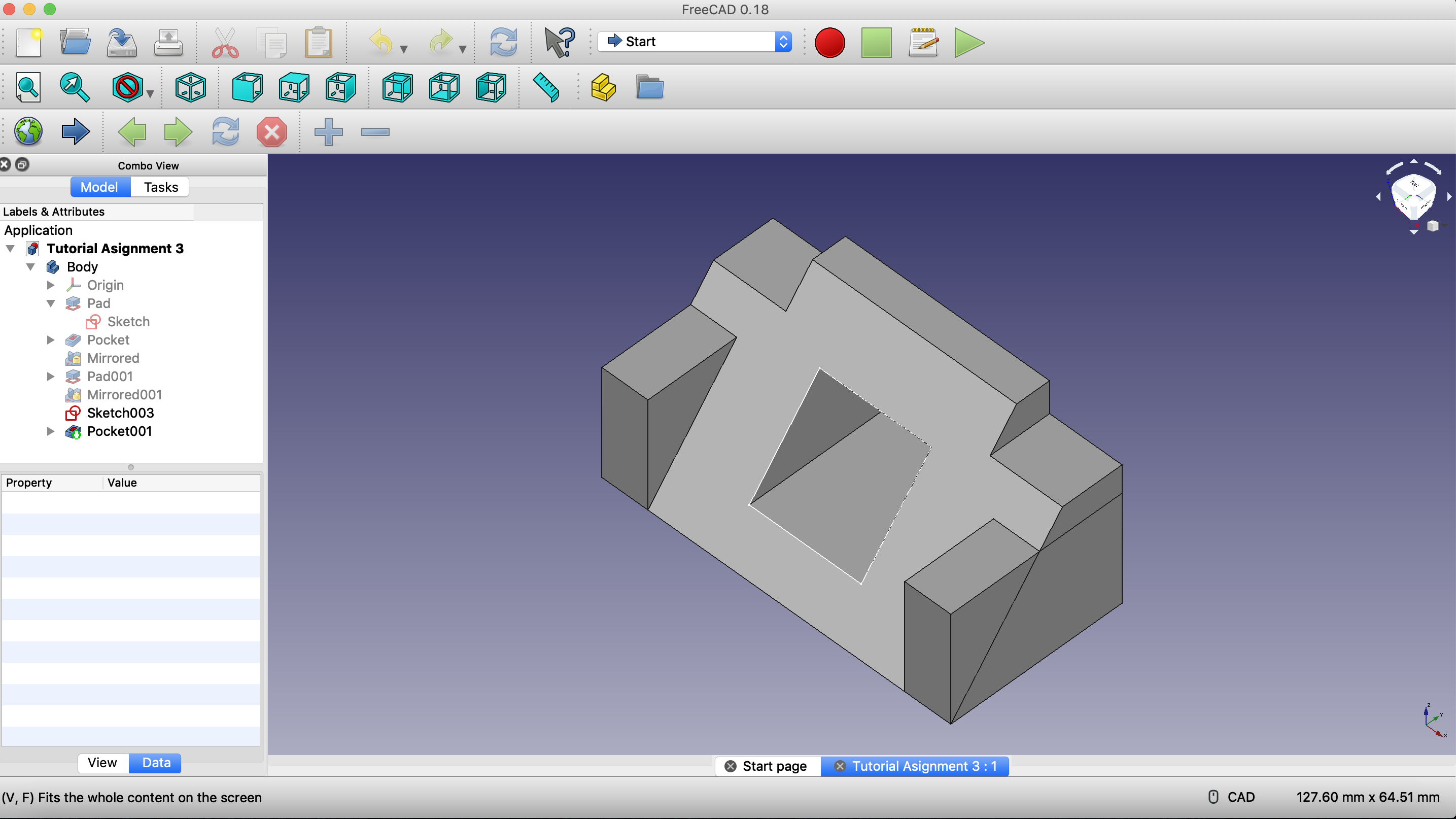Click the yellow Create part icon
This screenshot has height=819, width=1456.
tap(603, 88)
